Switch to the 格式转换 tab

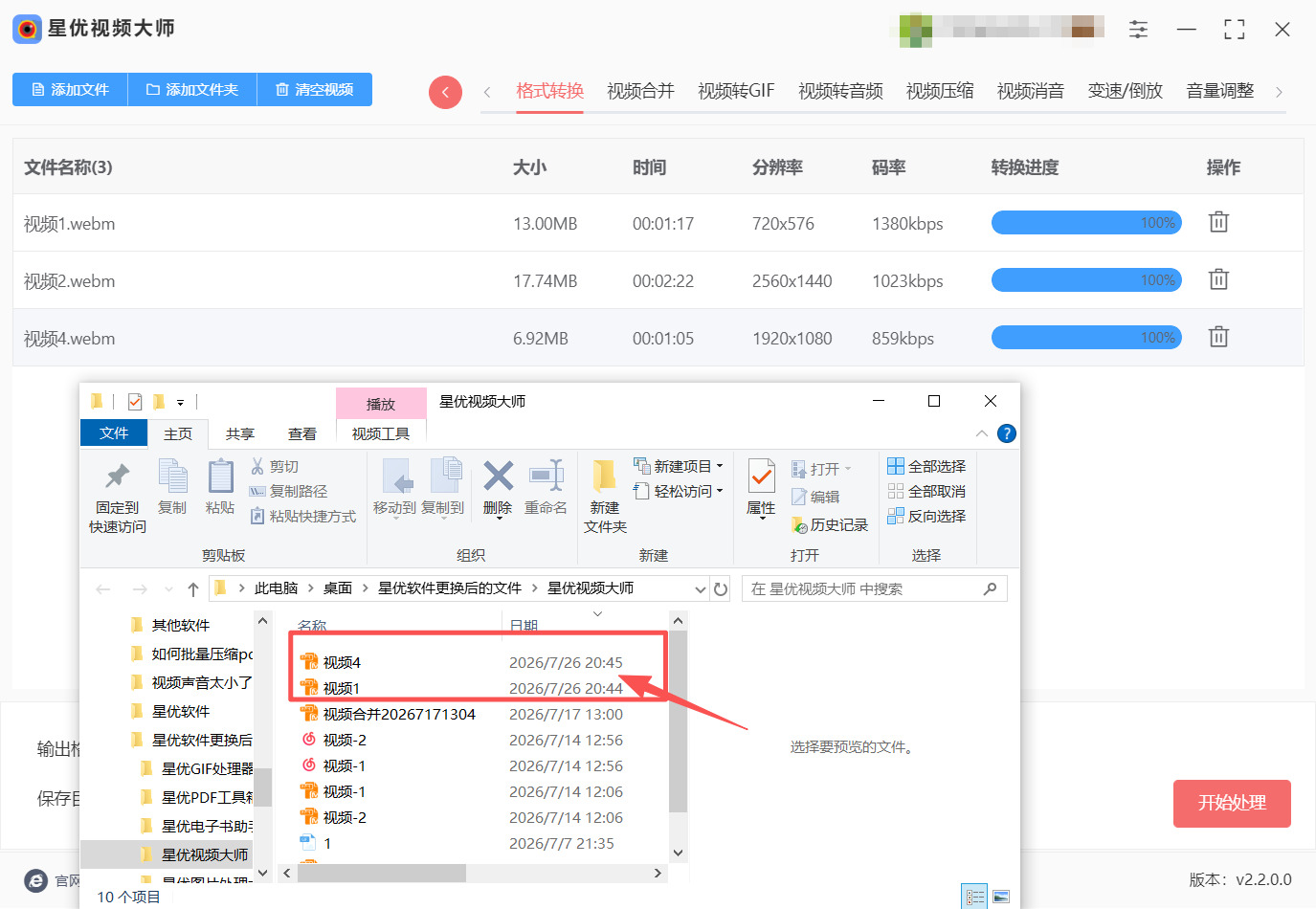coord(549,91)
